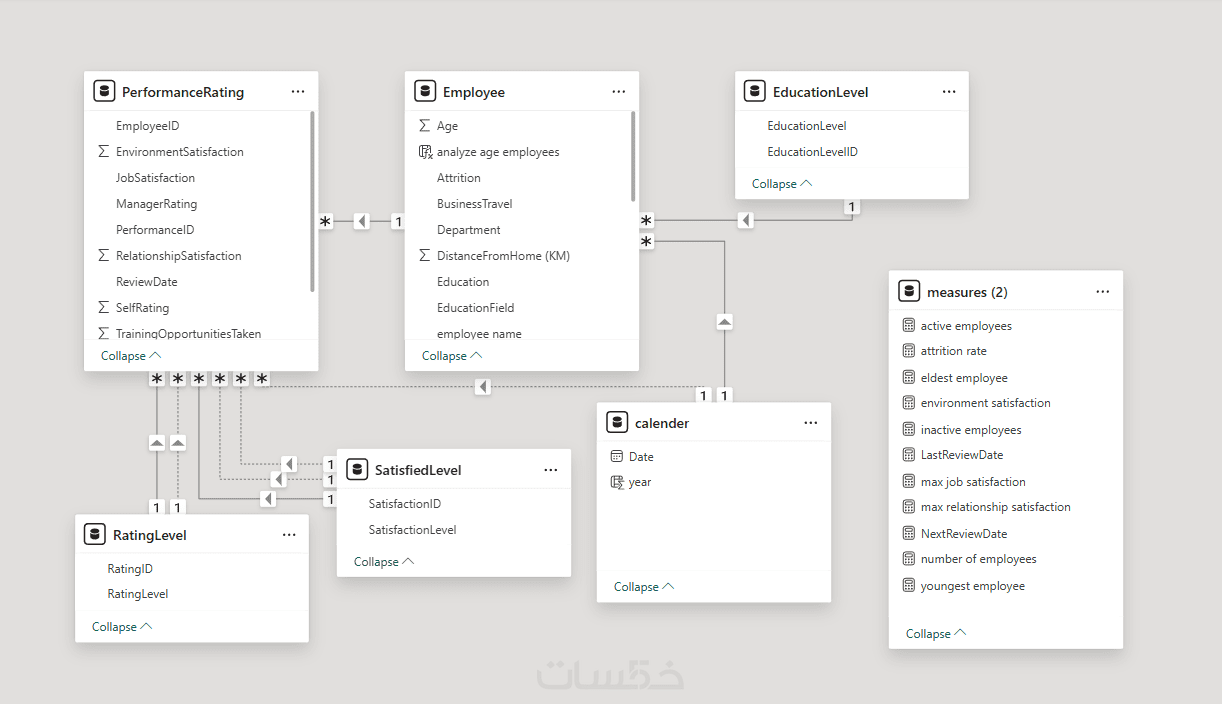The image size is (1222, 704).
Task: Click the SatisfiedLevel table header icon
Action: click(x=357, y=469)
